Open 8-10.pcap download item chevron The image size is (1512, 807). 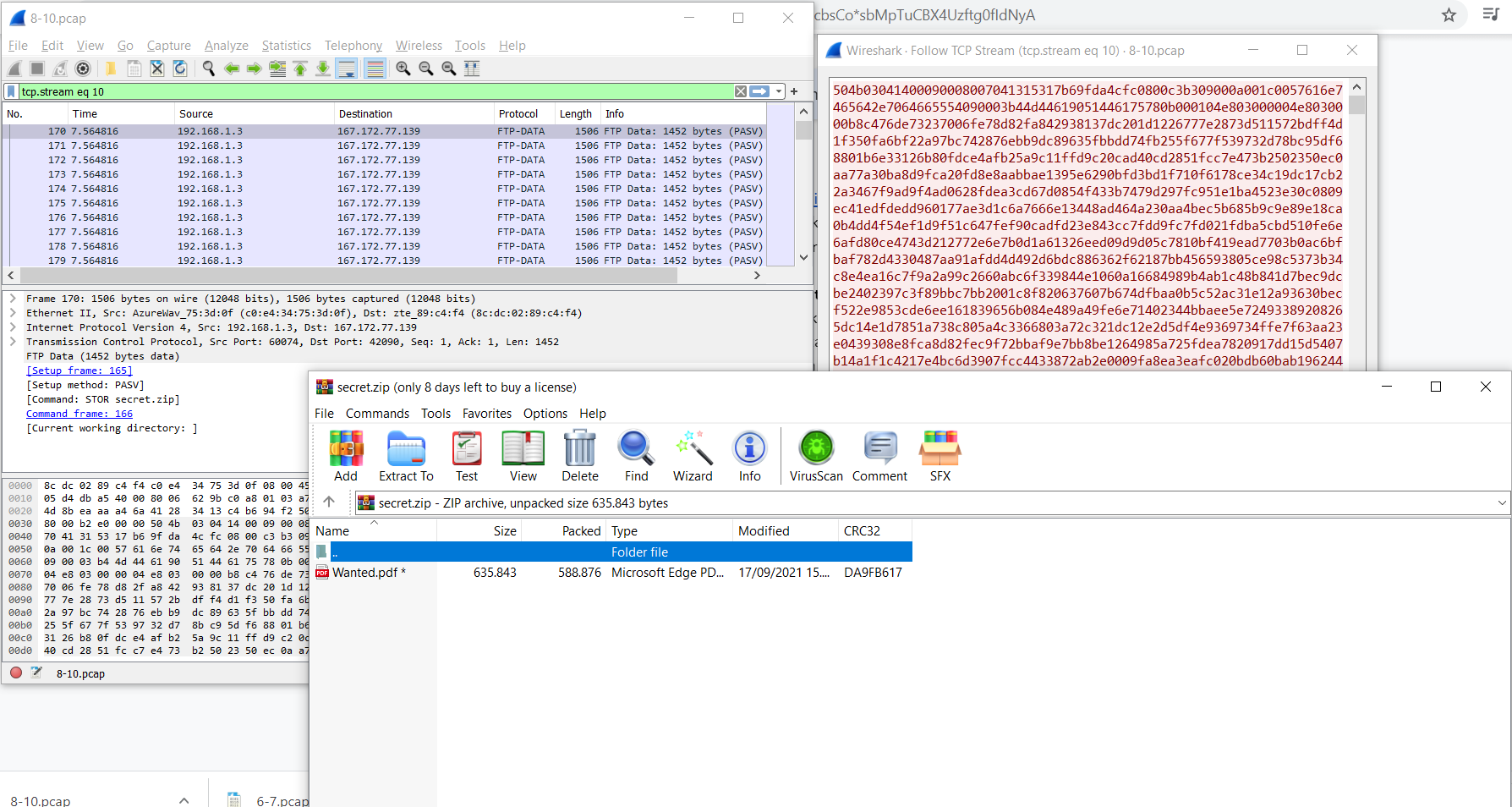(184, 800)
